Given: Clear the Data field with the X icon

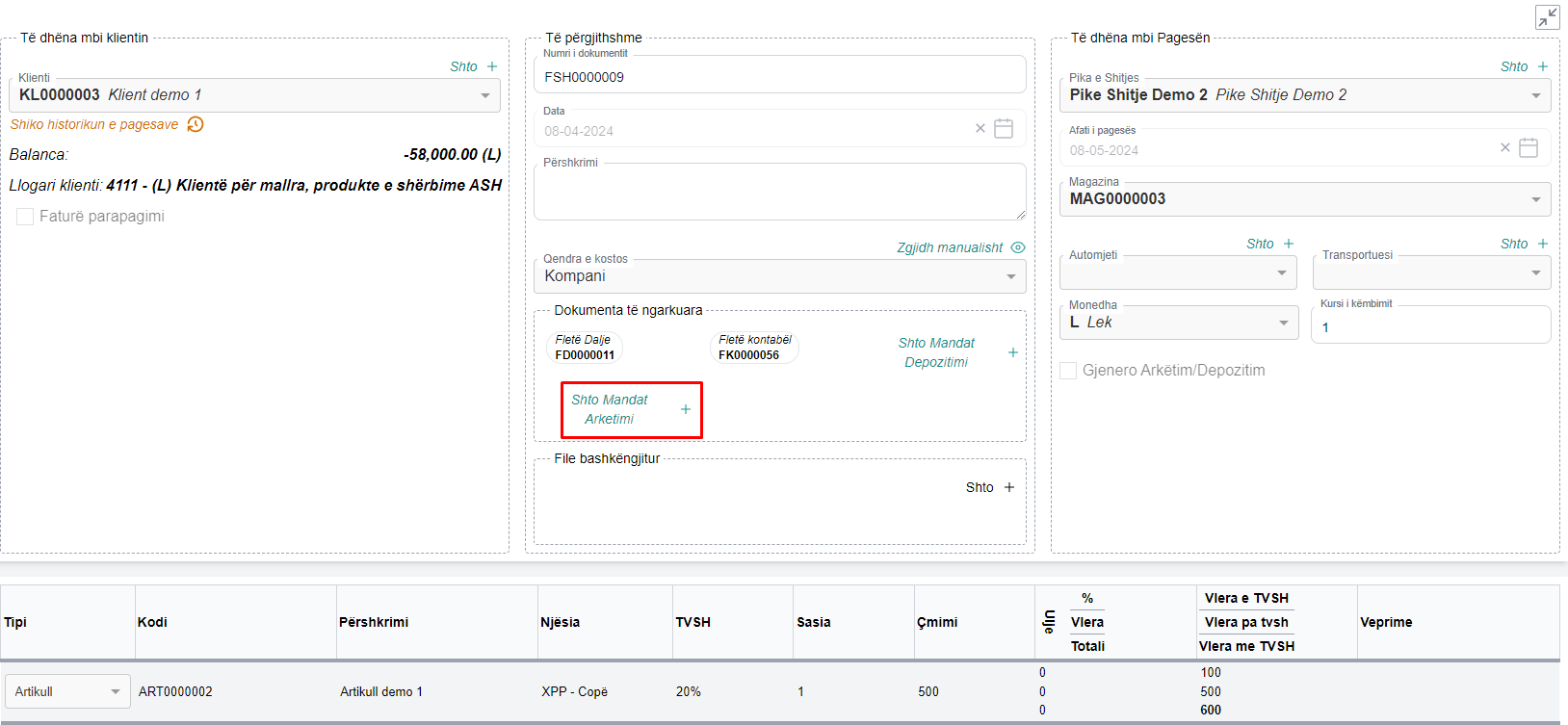Looking at the screenshot, I should tap(980, 128).
